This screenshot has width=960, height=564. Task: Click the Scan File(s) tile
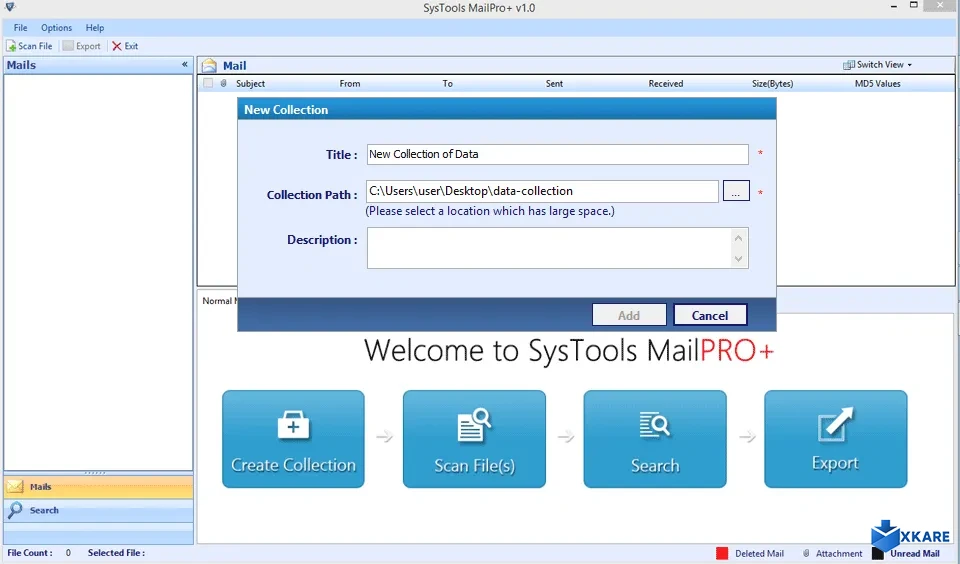tap(474, 439)
